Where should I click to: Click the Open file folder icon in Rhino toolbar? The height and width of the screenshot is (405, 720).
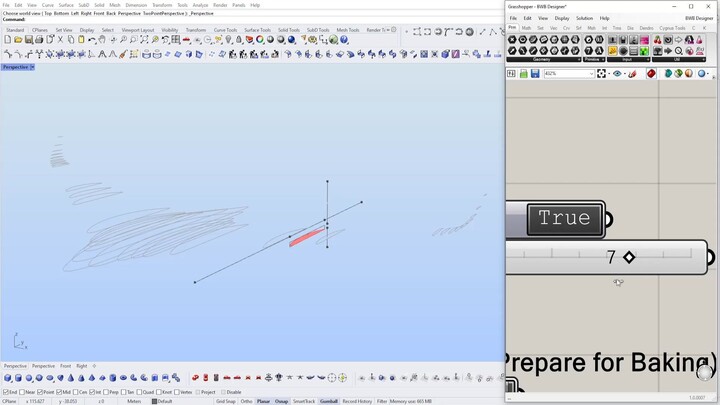point(18,40)
